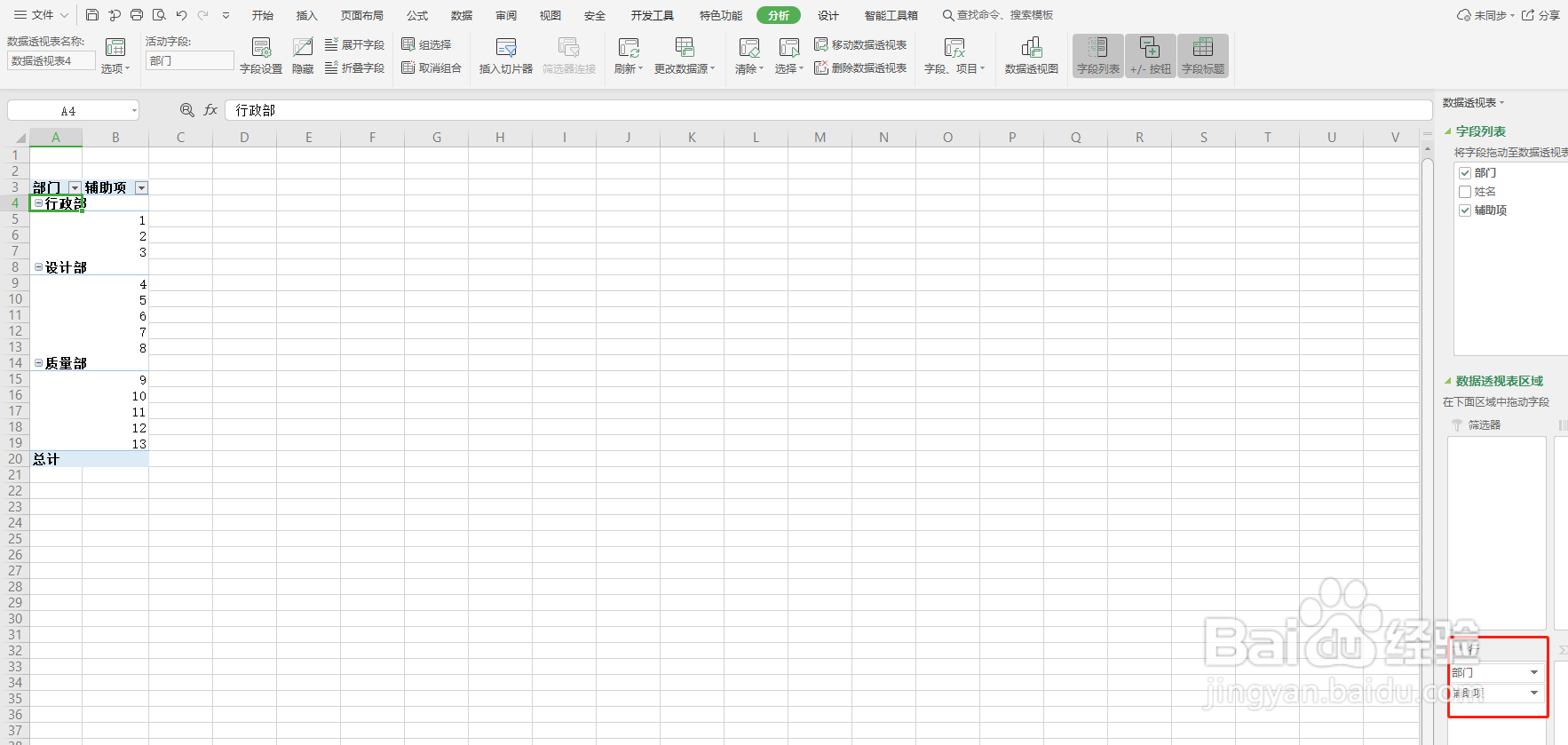Click the search command box

click(998, 15)
